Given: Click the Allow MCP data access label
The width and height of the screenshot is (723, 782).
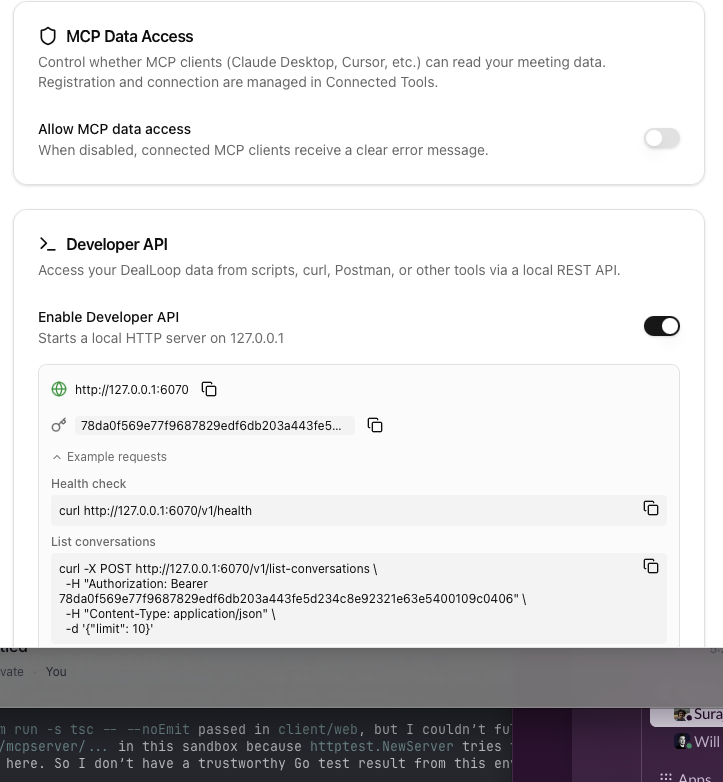Looking at the screenshot, I should [115, 129].
